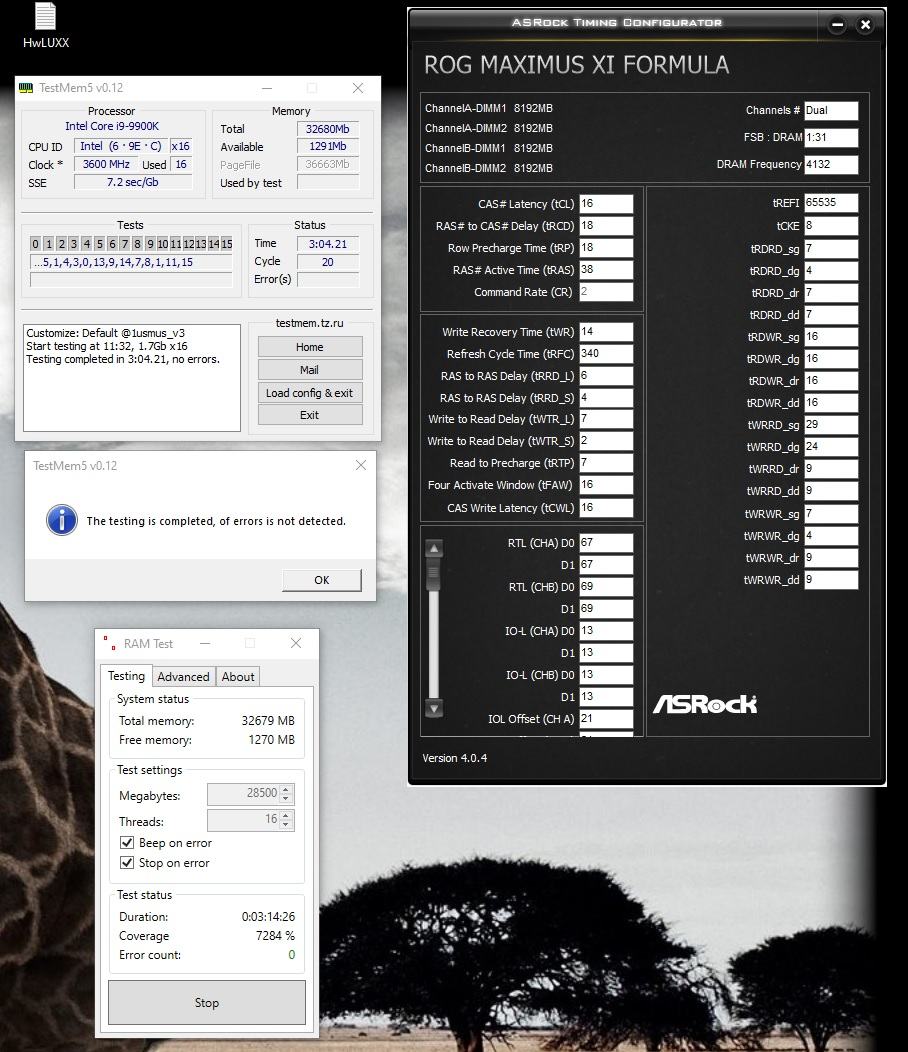Click test number 15 box in TestMem5
The width and height of the screenshot is (908, 1052).
pyautogui.click(x=226, y=244)
